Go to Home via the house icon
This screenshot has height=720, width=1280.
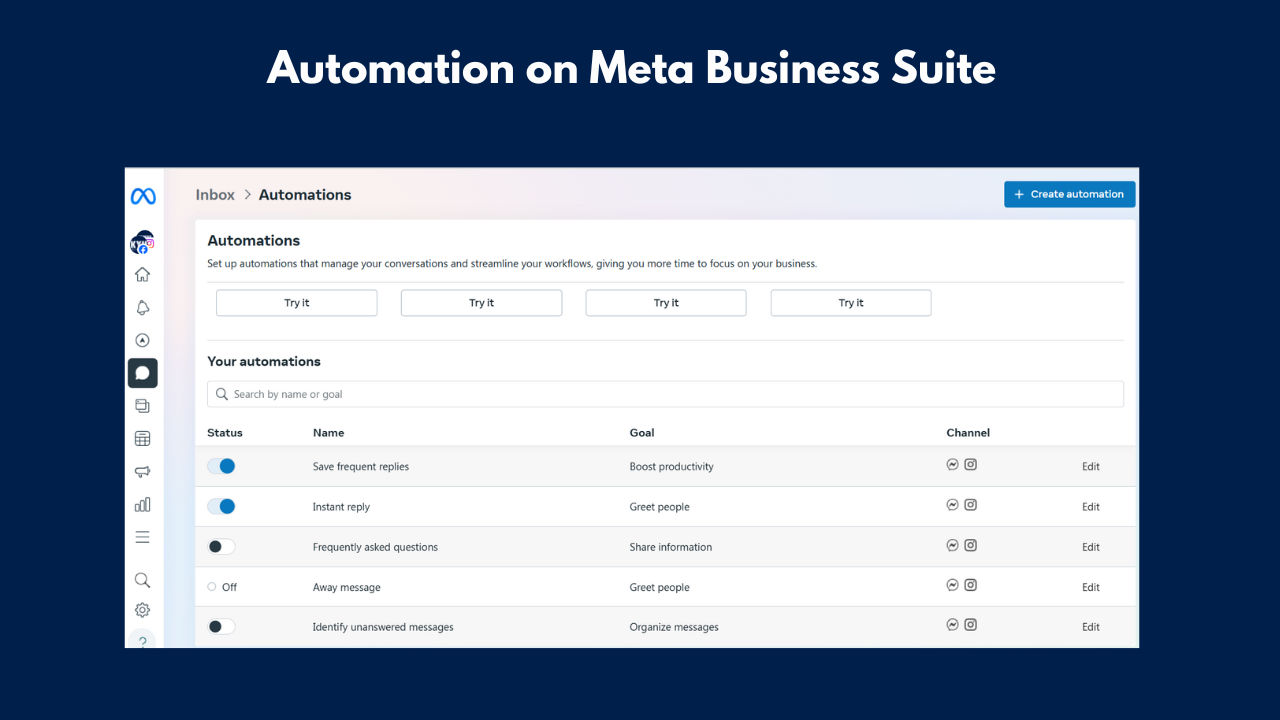point(143,274)
